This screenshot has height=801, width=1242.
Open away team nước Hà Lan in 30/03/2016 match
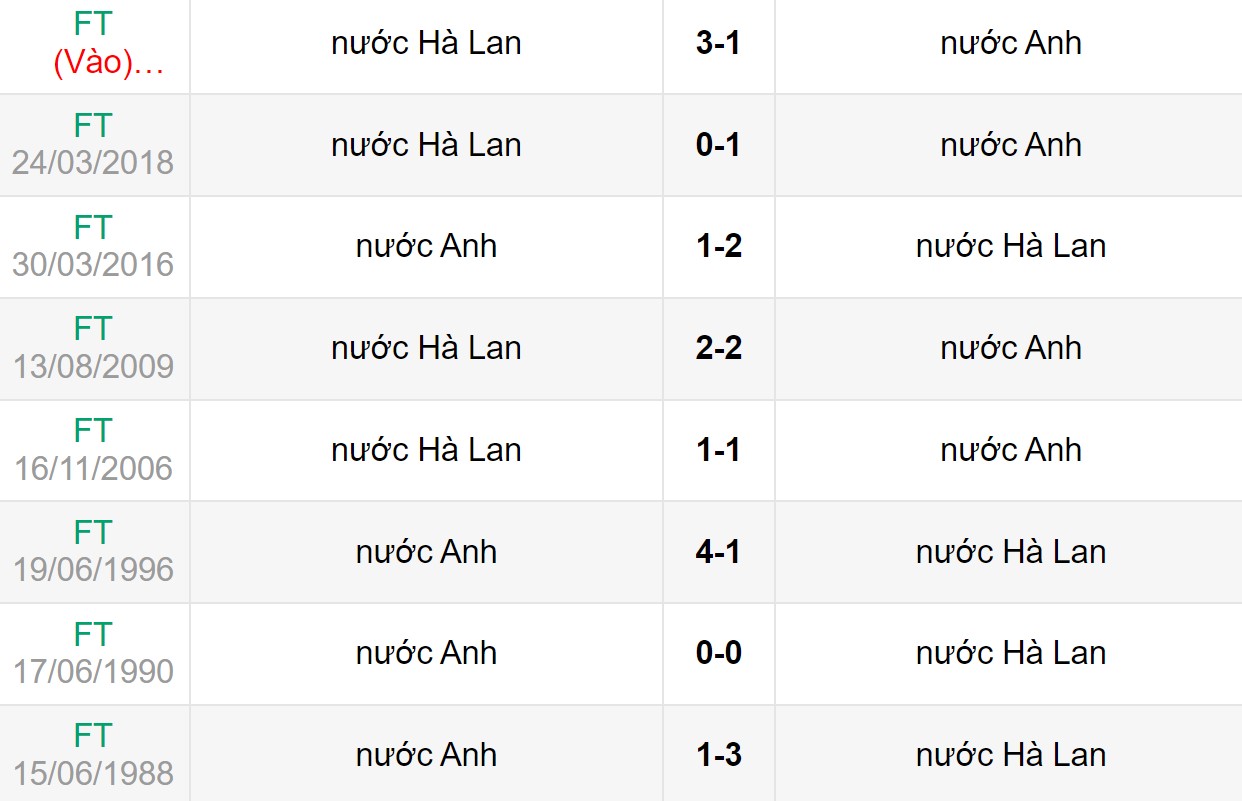coord(1011,247)
